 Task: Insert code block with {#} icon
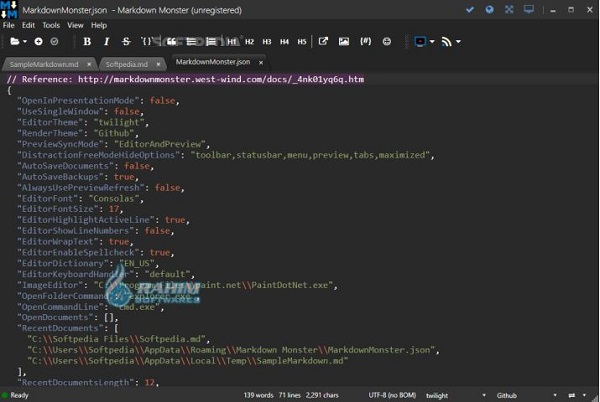[365, 42]
